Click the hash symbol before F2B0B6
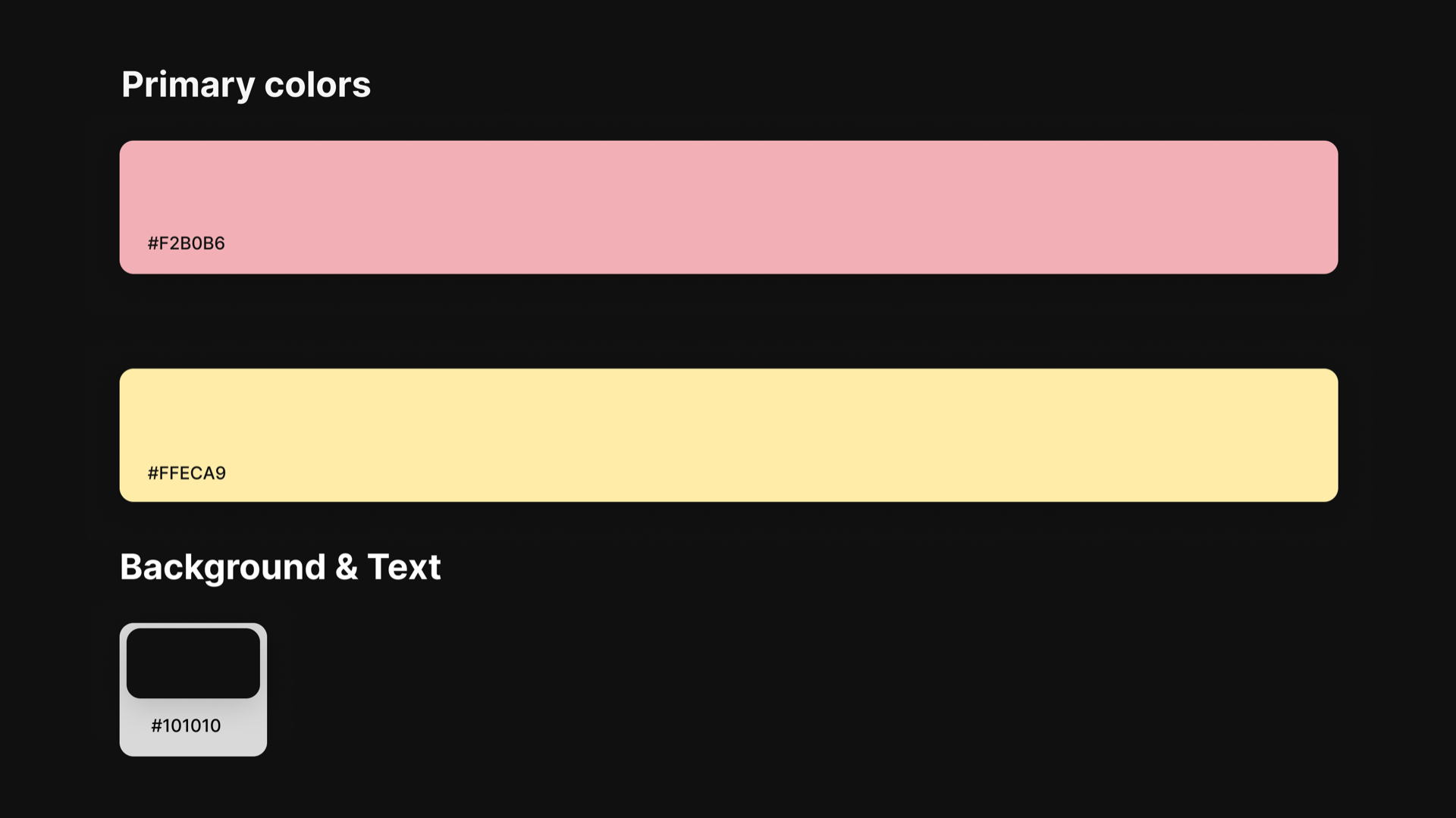This screenshot has height=818, width=1456. point(152,243)
